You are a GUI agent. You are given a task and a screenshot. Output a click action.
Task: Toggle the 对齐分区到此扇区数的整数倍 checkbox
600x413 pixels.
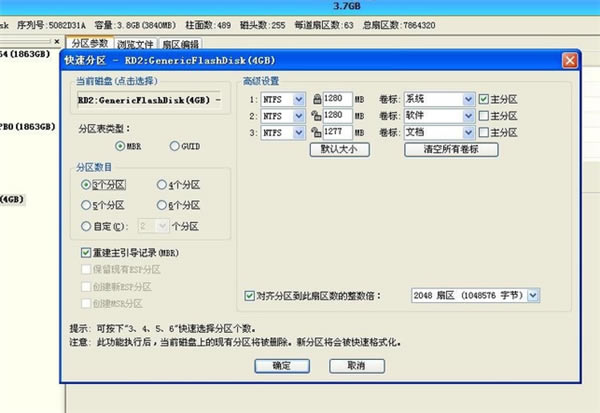click(x=250, y=295)
